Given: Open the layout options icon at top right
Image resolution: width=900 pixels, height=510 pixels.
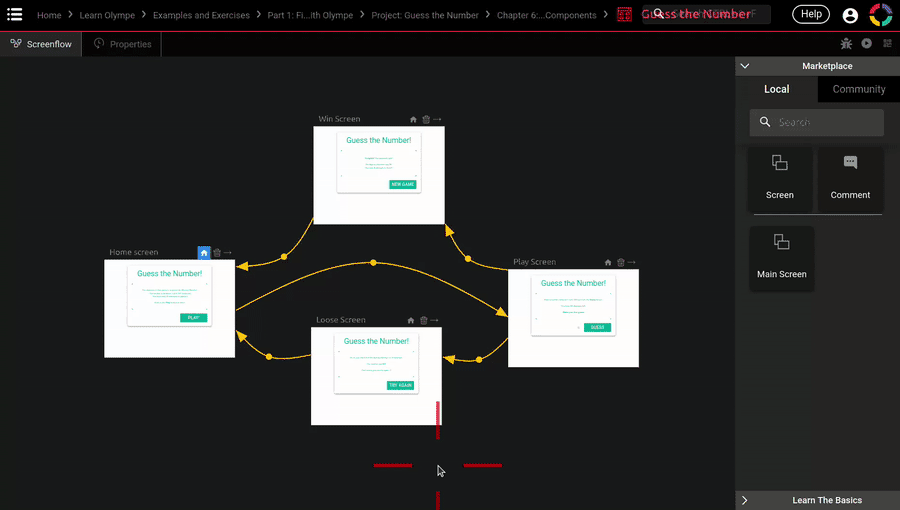Looking at the screenshot, I should 886,44.
